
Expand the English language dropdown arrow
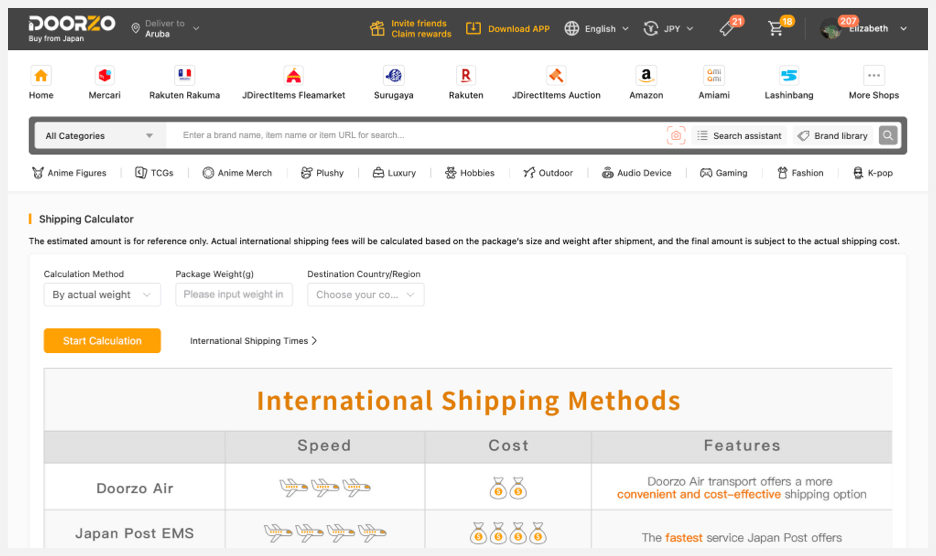coord(625,29)
